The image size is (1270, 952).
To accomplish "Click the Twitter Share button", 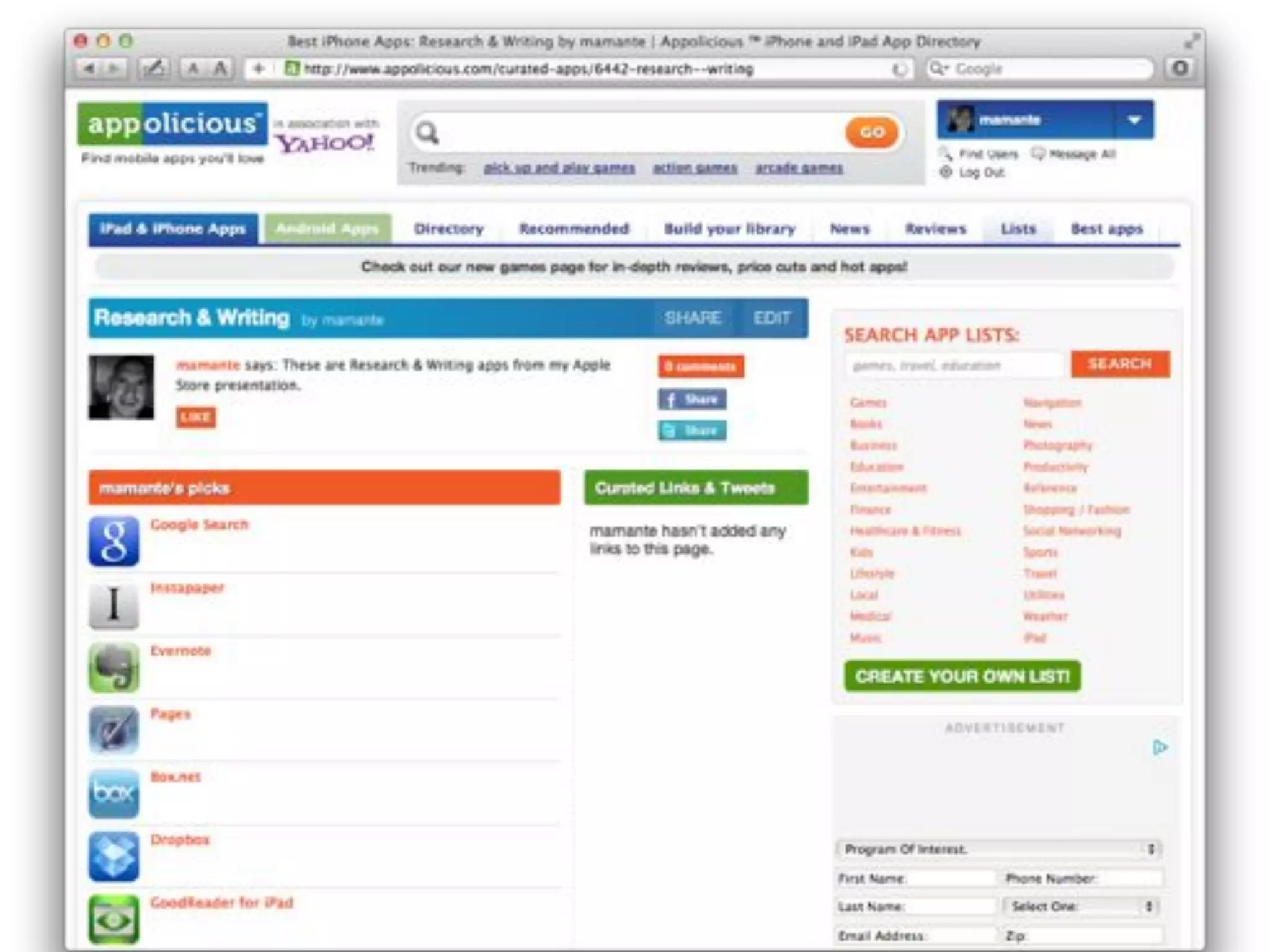I will click(x=692, y=430).
